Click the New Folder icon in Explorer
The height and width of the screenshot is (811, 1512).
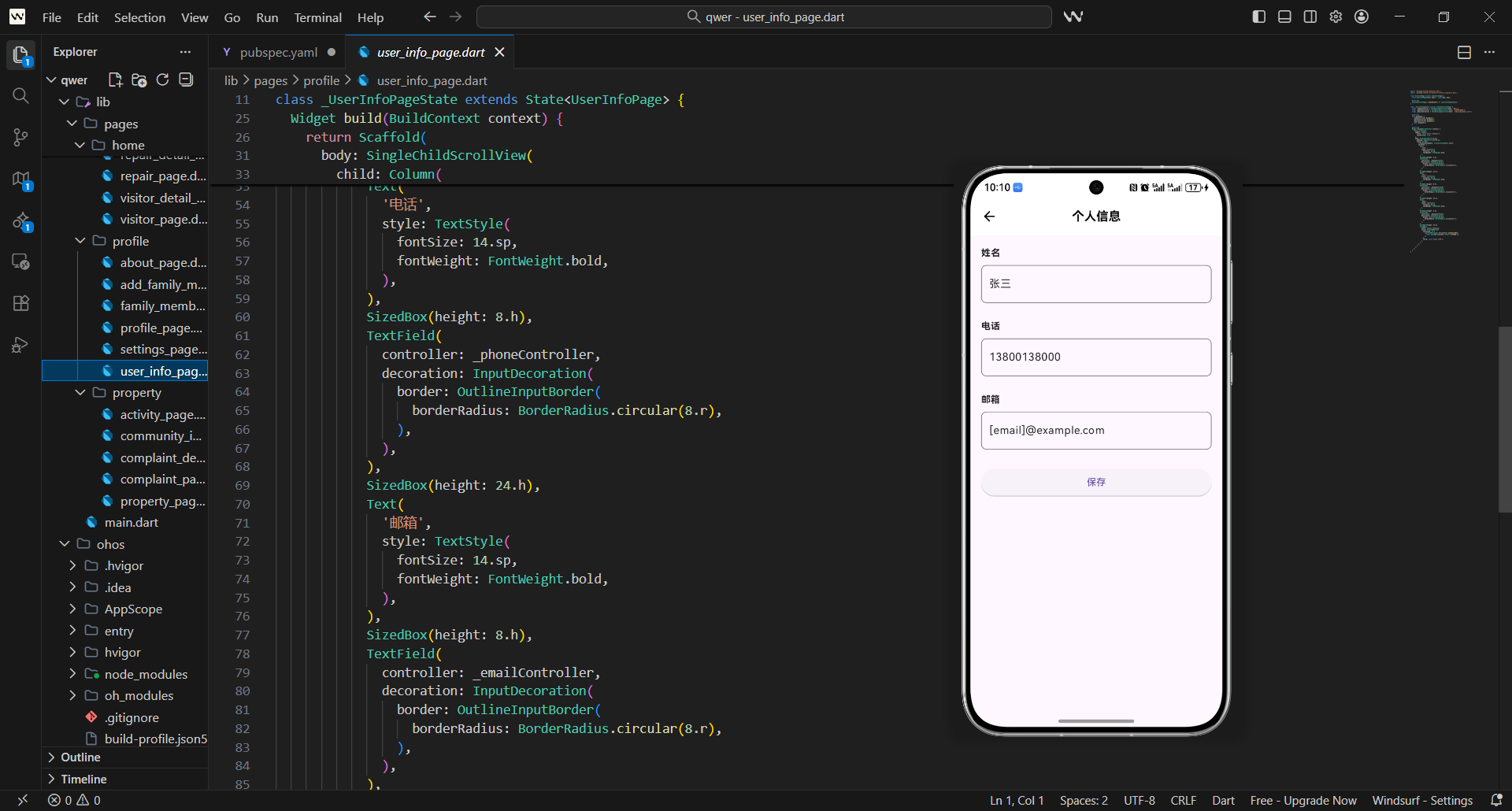pos(139,80)
